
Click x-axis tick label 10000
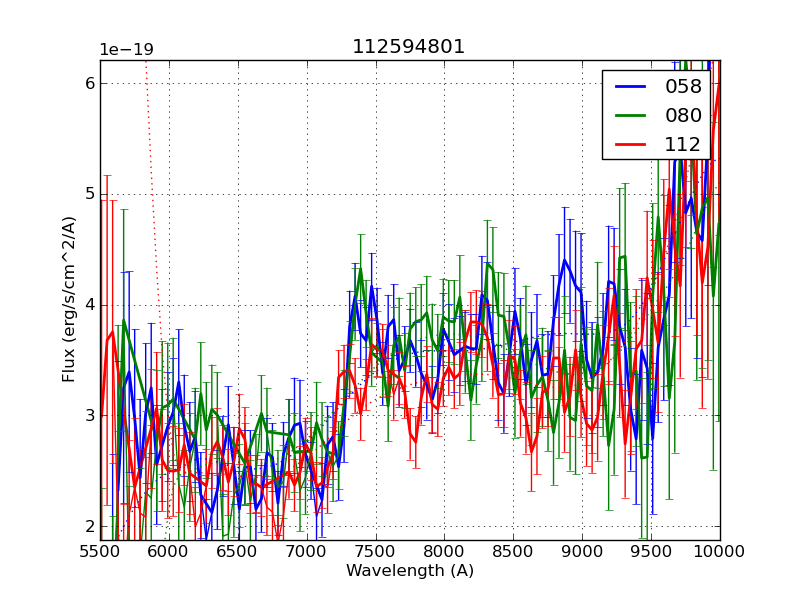(x=720, y=551)
